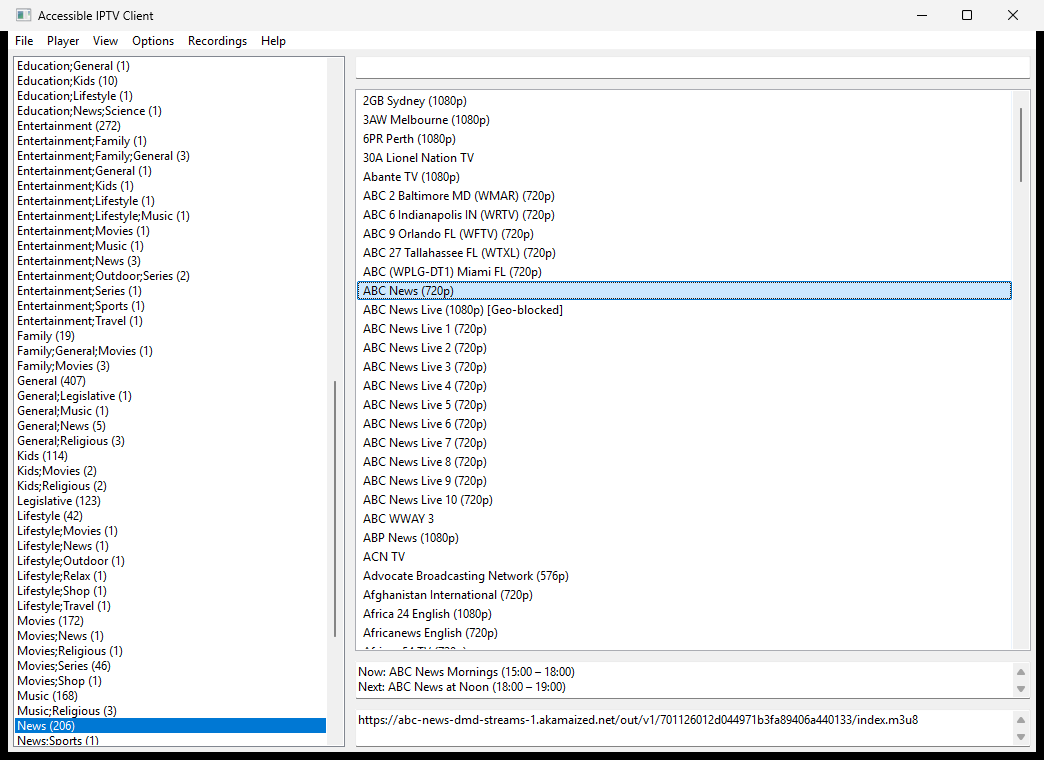Open the Help menu
1044x760 pixels.
coord(273,41)
